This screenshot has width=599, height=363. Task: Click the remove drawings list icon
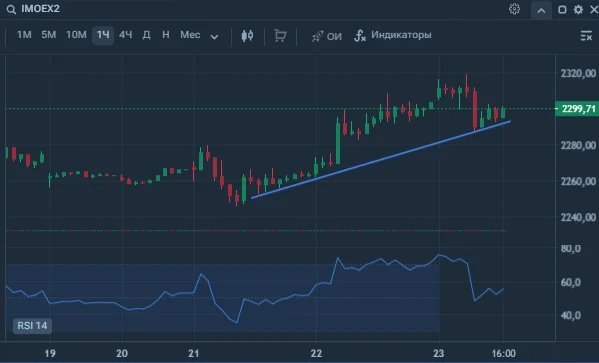coord(586,36)
